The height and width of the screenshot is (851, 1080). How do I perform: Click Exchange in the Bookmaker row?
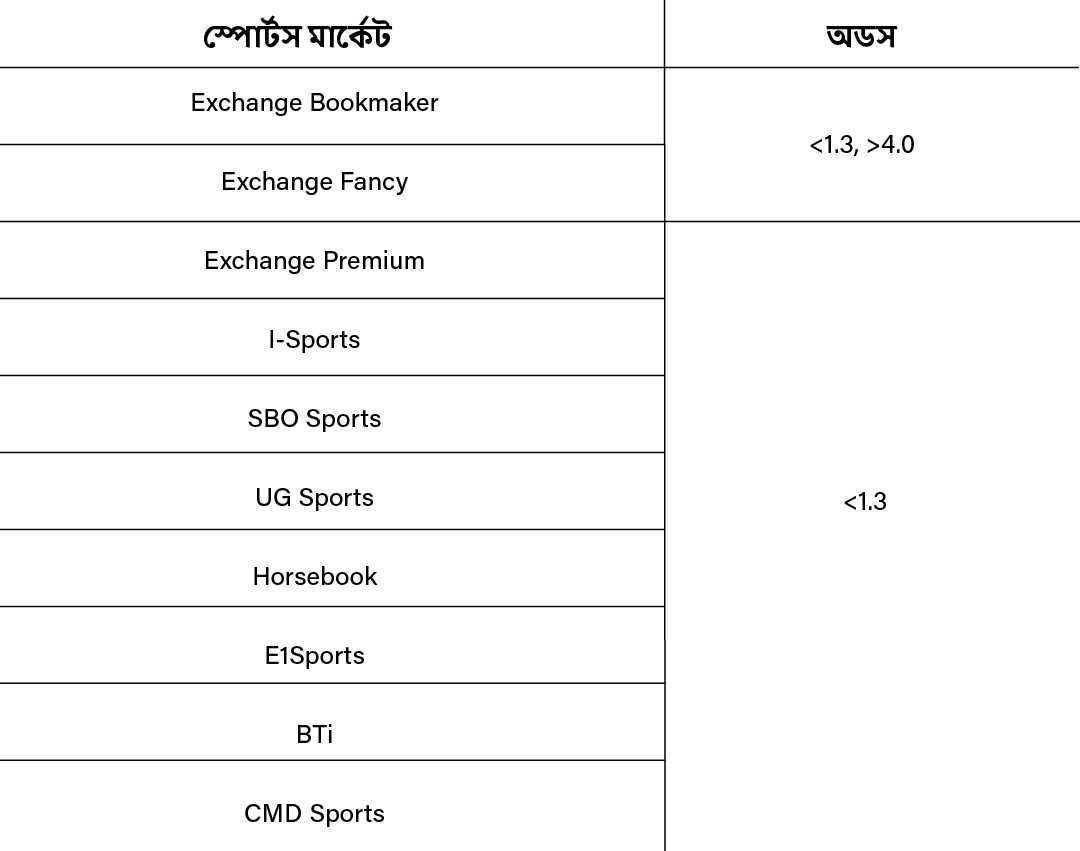[x=246, y=103]
